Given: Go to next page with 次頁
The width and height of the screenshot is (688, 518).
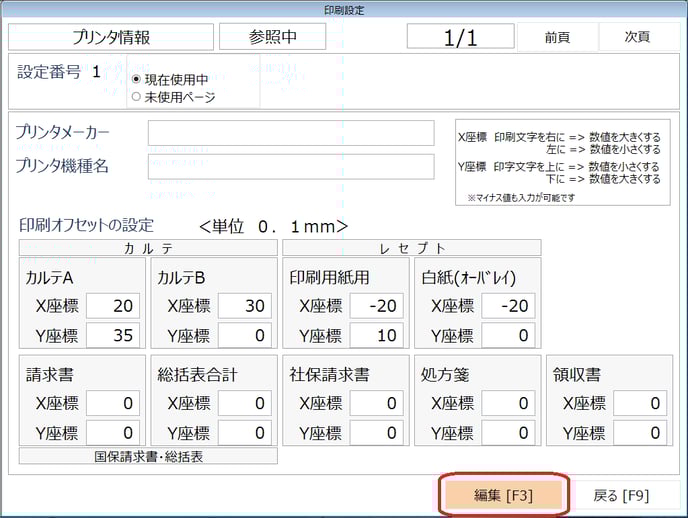Looking at the screenshot, I should click(x=637, y=37).
